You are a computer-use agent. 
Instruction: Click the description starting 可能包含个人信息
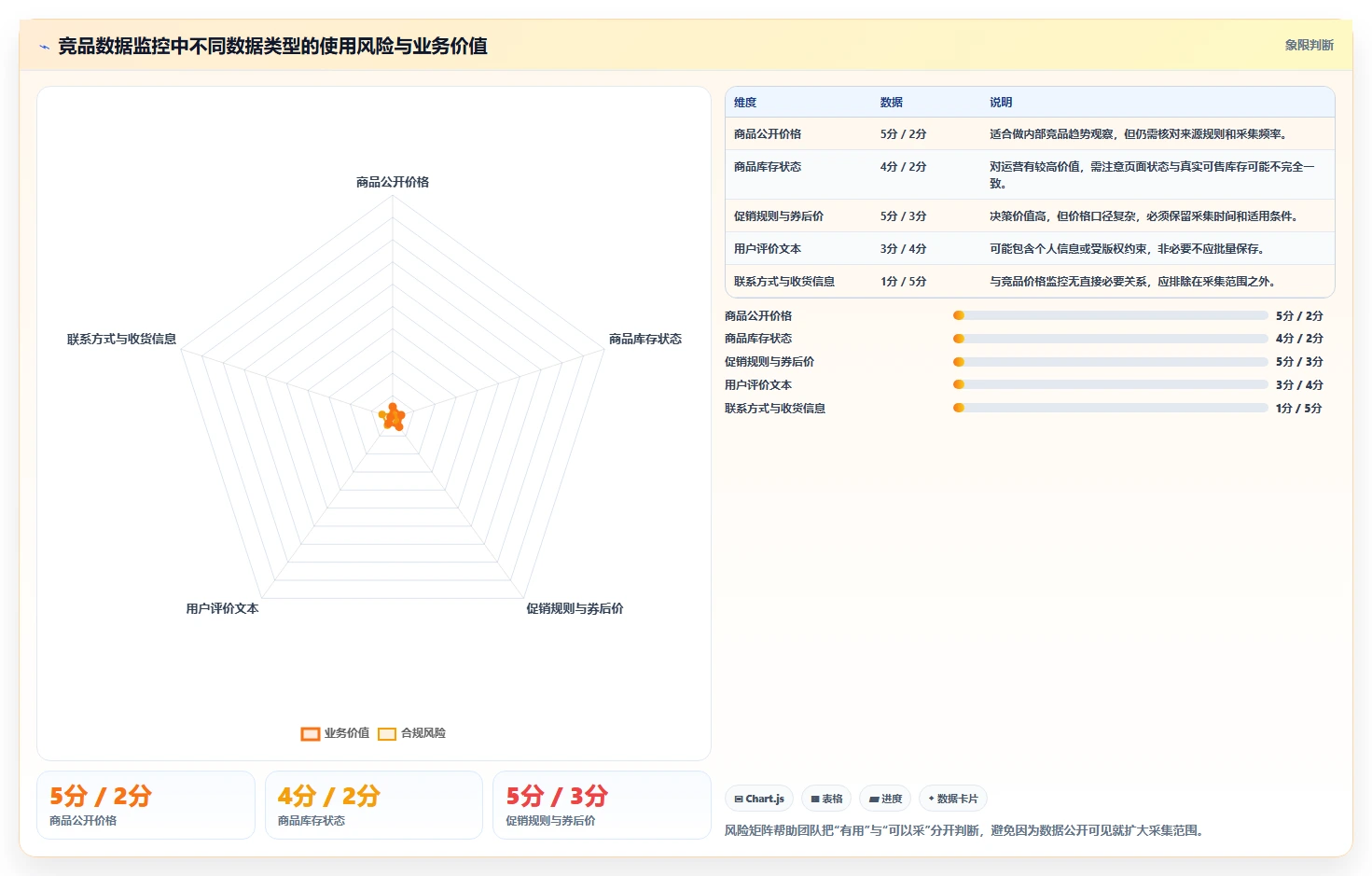1129,249
